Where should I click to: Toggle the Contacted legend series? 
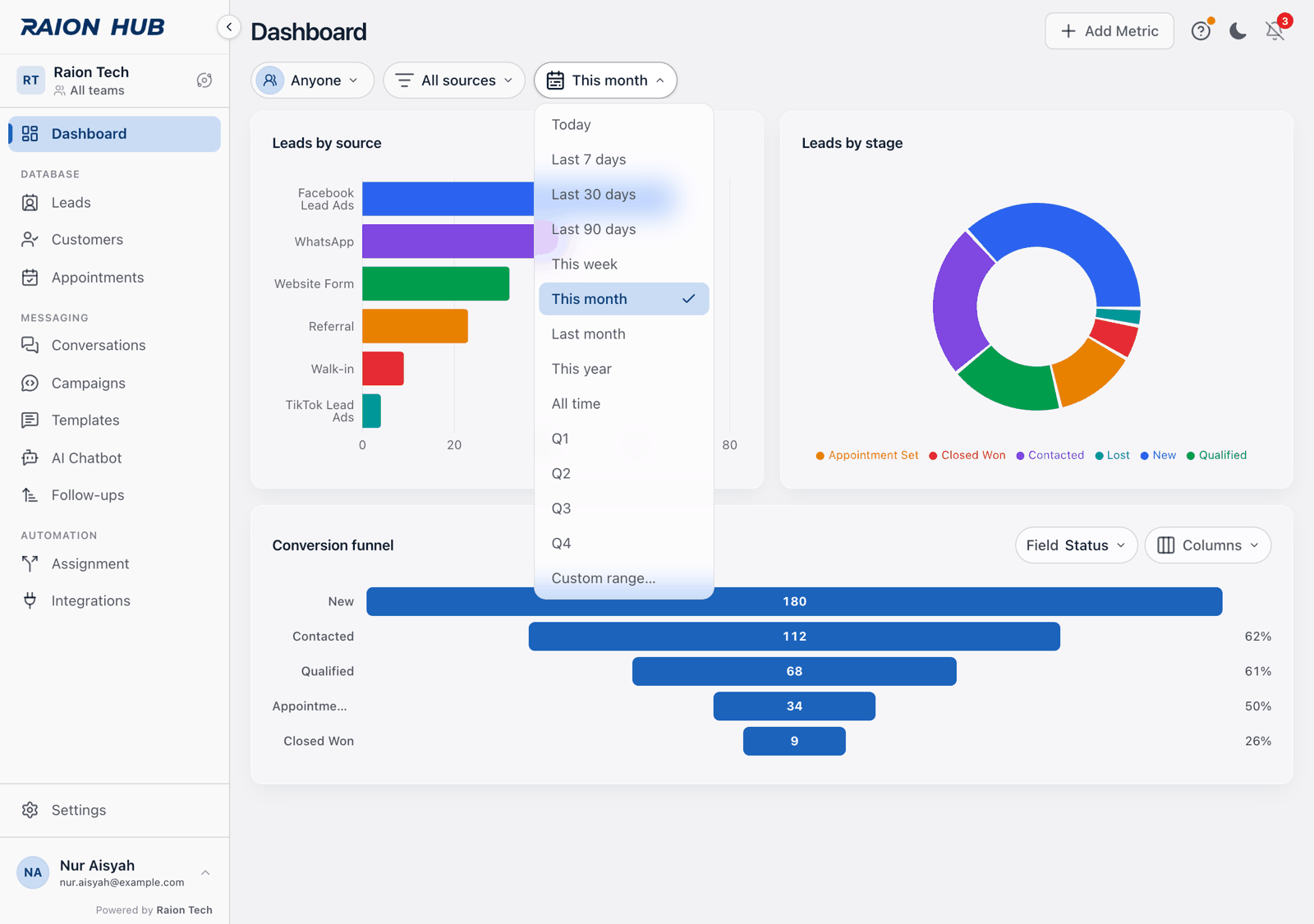[x=1050, y=455]
